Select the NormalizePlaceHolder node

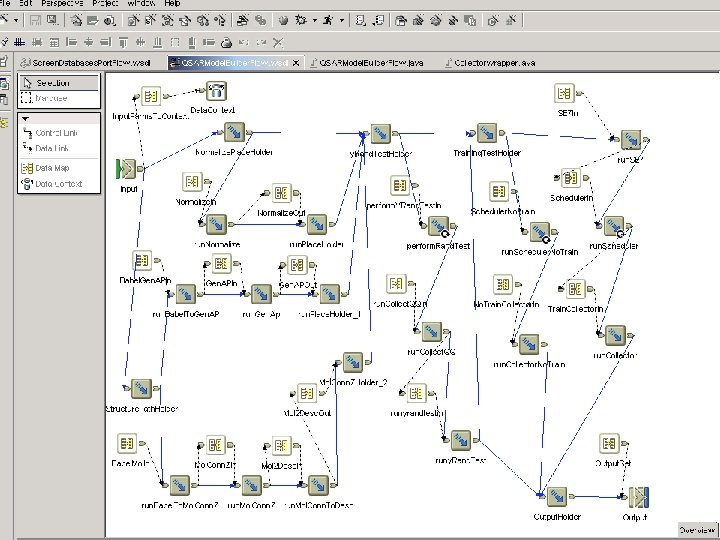pyautogui.click(x=234, y=132)
